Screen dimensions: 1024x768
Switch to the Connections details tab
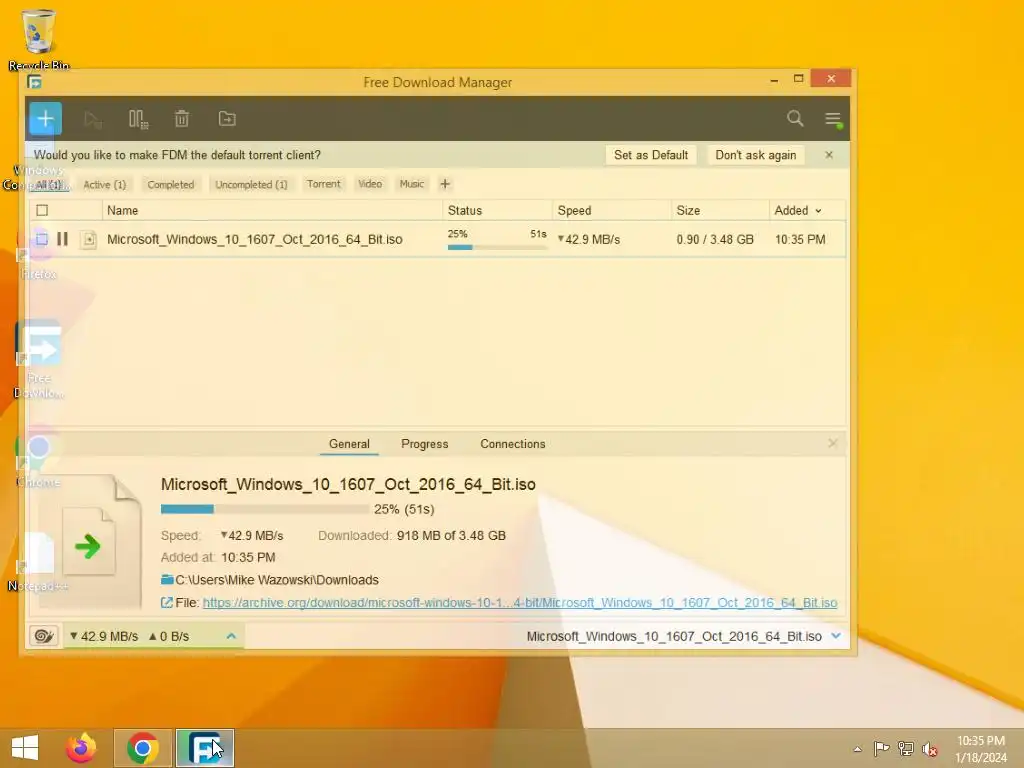pos(513,444)
